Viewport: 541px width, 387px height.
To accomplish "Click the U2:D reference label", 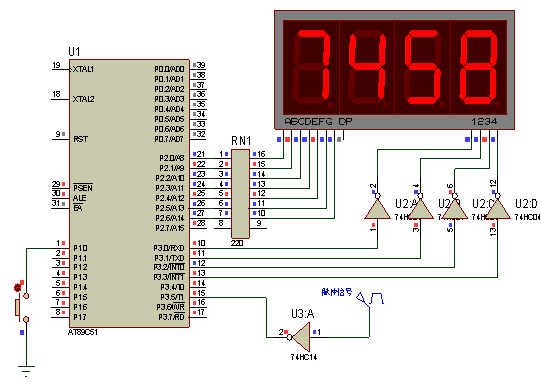I will (526, 204).
